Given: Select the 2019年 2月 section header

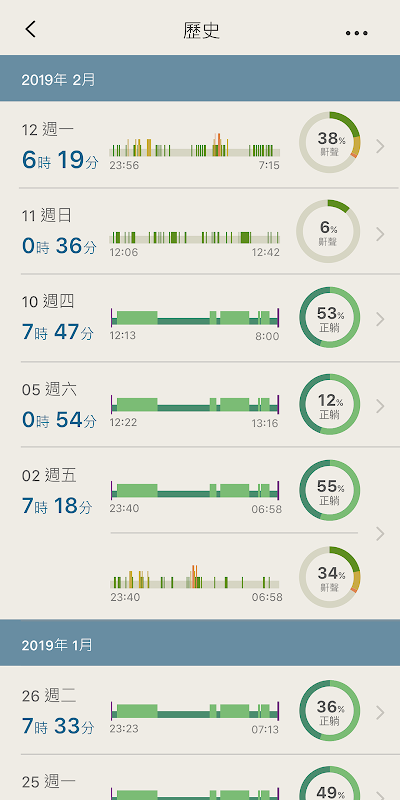Looking at the screenshot, I should (x=200, y=78).
